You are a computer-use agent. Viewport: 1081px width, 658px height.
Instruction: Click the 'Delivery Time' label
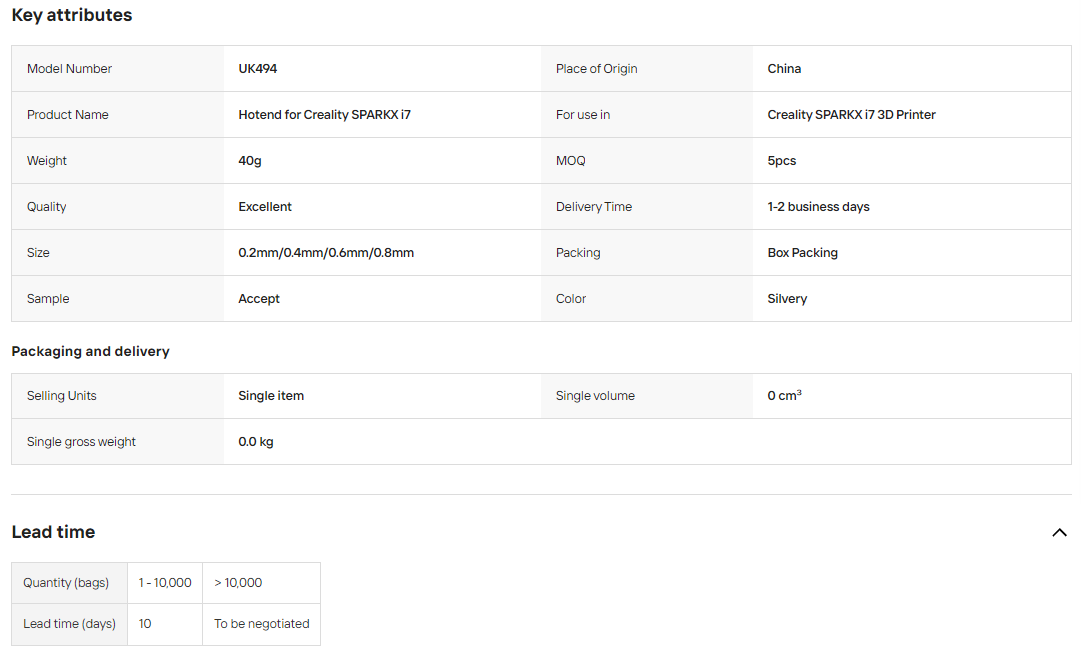tap(594, 206)
